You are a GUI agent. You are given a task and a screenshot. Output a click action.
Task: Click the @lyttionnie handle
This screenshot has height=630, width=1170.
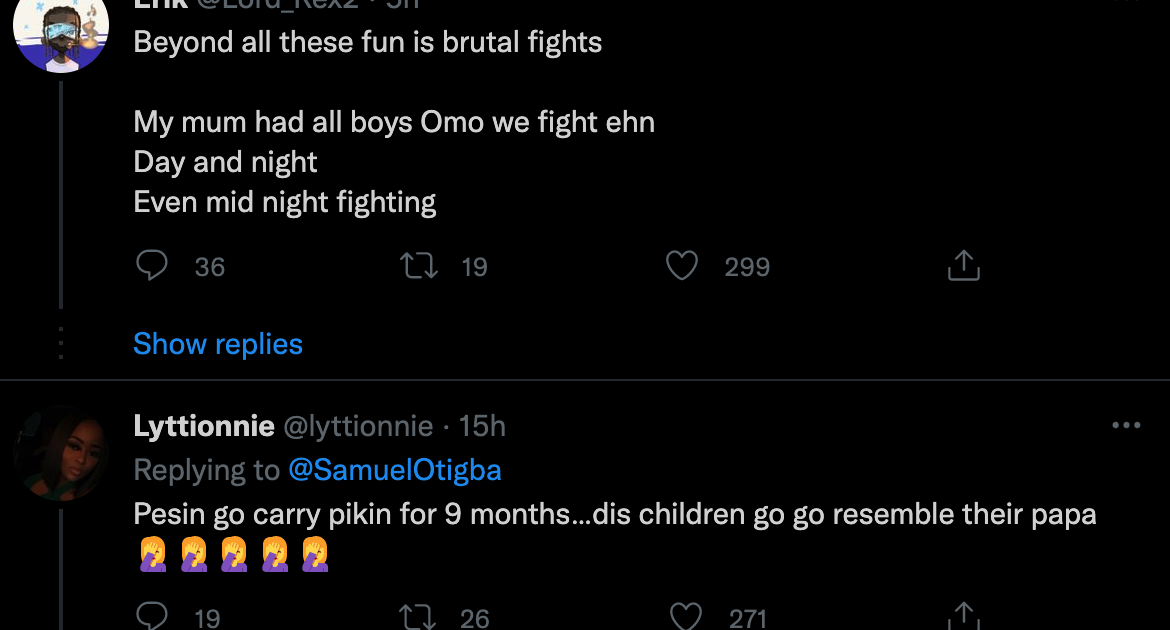point(359,427)
